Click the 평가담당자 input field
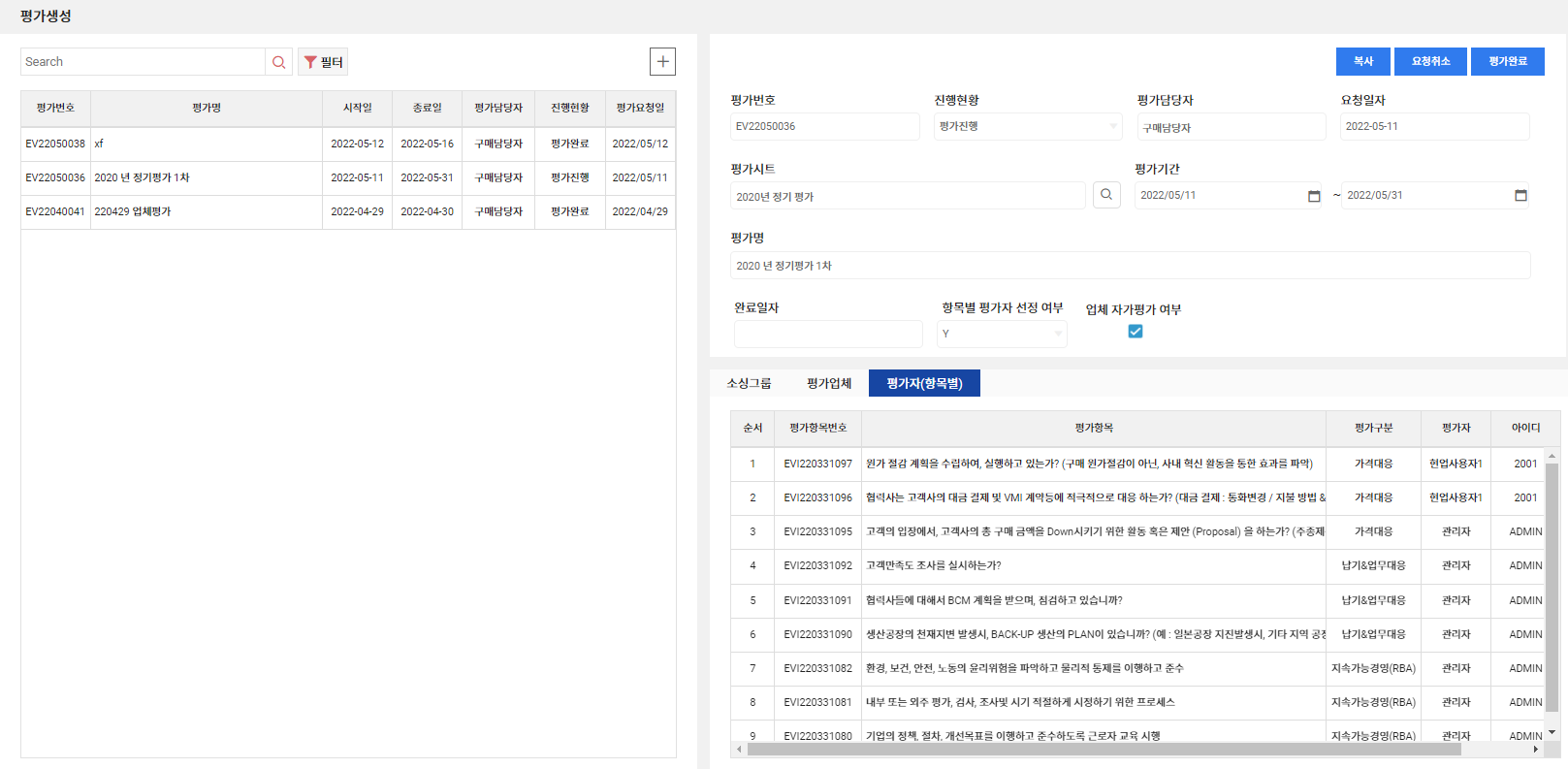This screenshot has width=1568, height=769. [1232, 127]
